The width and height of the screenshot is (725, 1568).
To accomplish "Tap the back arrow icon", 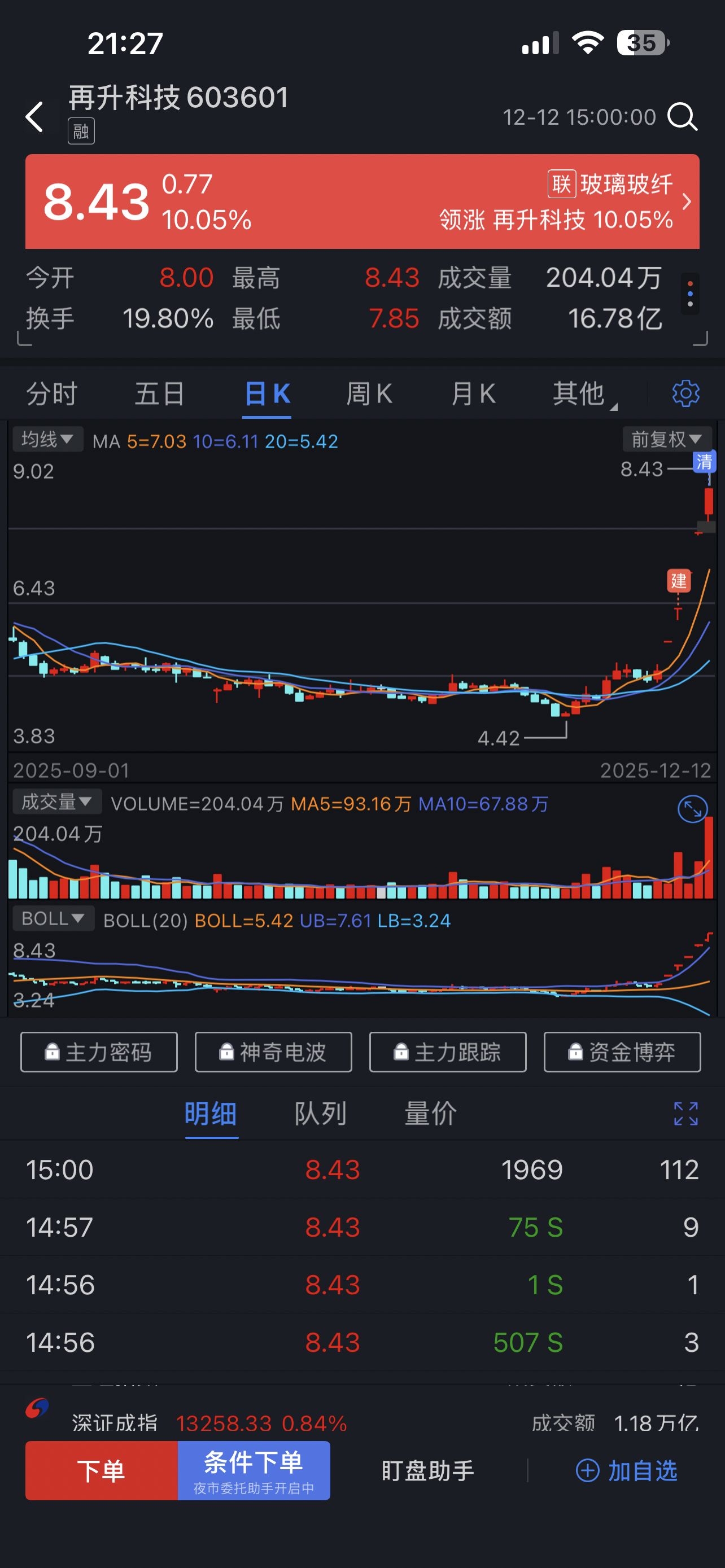I will click(x=34, y=117).
